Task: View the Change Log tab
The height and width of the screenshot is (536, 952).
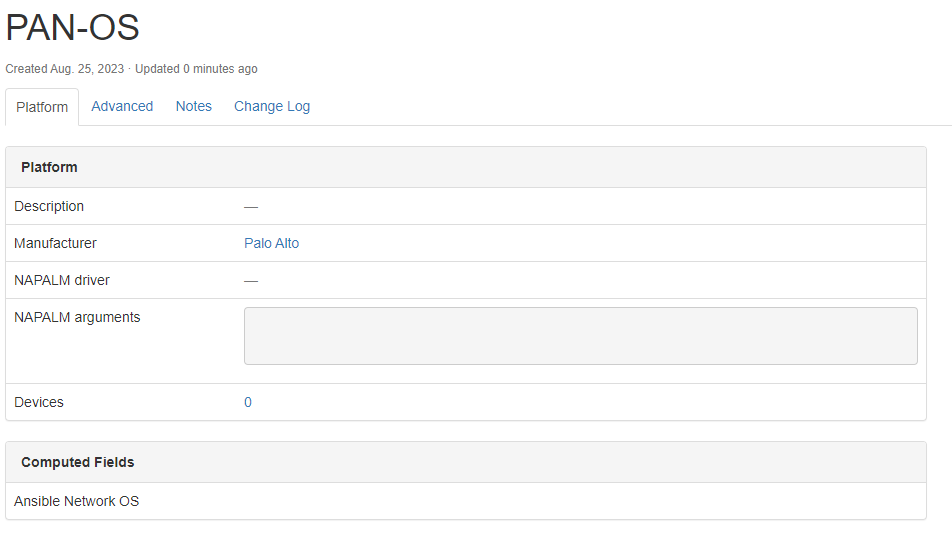Action: [x=272, y=106]
